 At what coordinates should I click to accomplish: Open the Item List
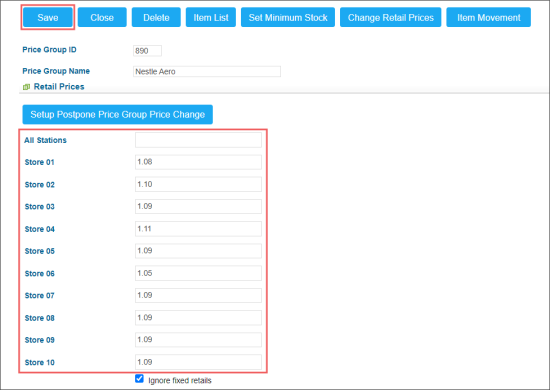[211, 18]
